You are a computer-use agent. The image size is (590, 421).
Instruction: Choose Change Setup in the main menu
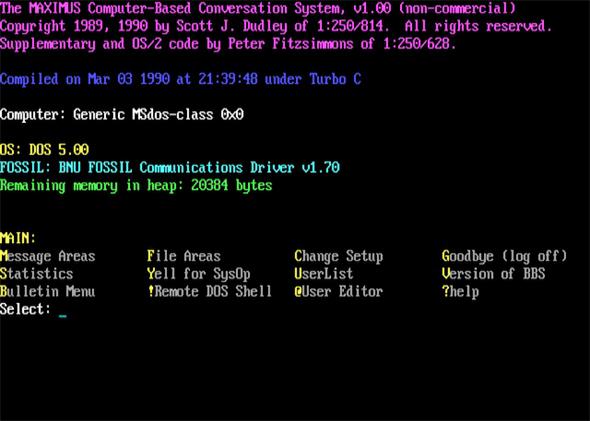tap(339, 257)
